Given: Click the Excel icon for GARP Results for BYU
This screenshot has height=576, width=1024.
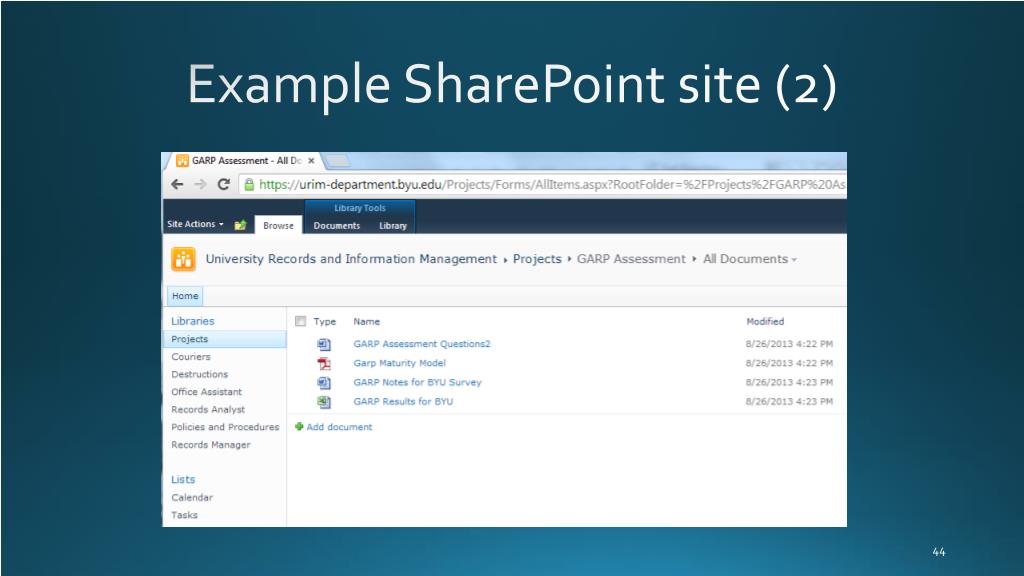Looking at the screenshot, I should 324,402.
